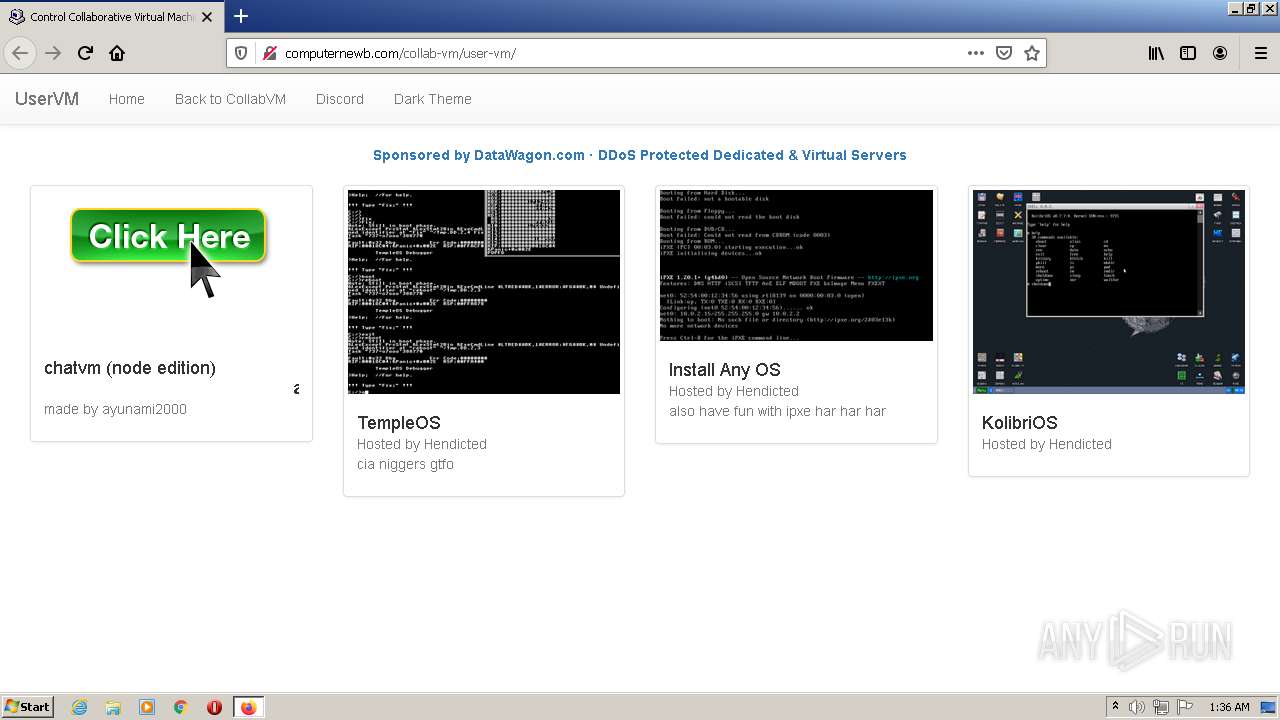Go Back to CollabVM
Viewport: 1280px width, 720px height.
pos(230,99)
